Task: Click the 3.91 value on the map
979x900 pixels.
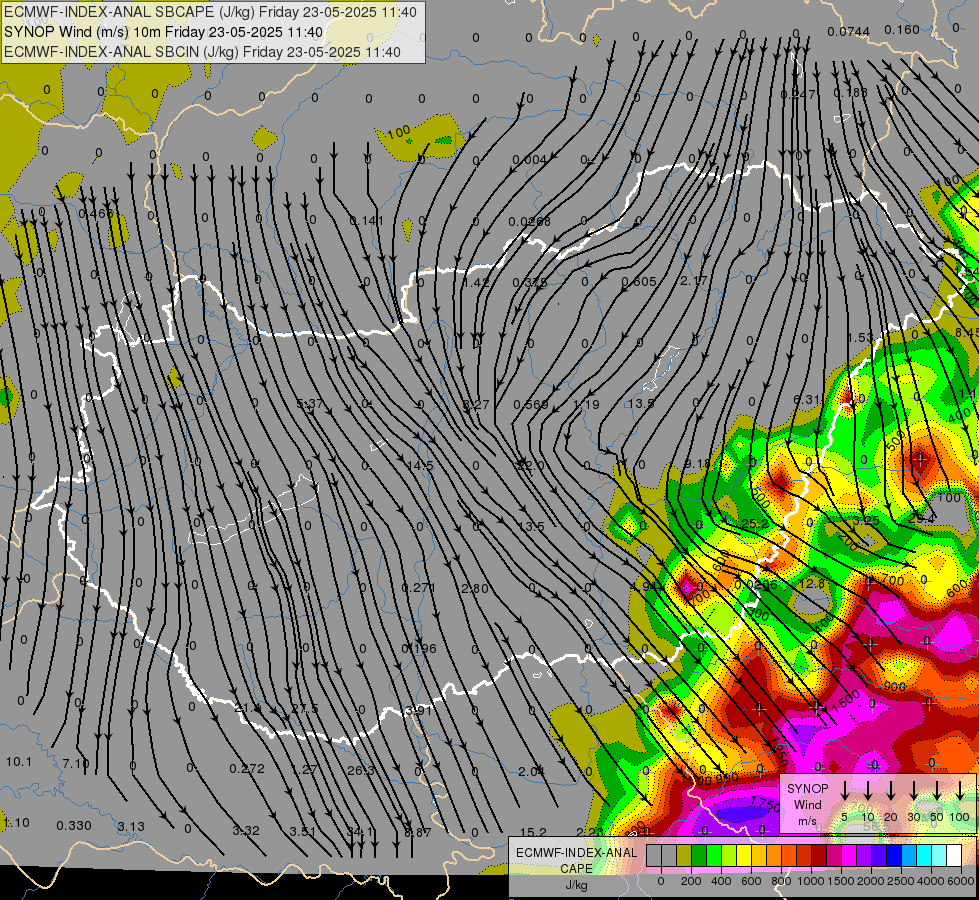Action: [418, 710]
